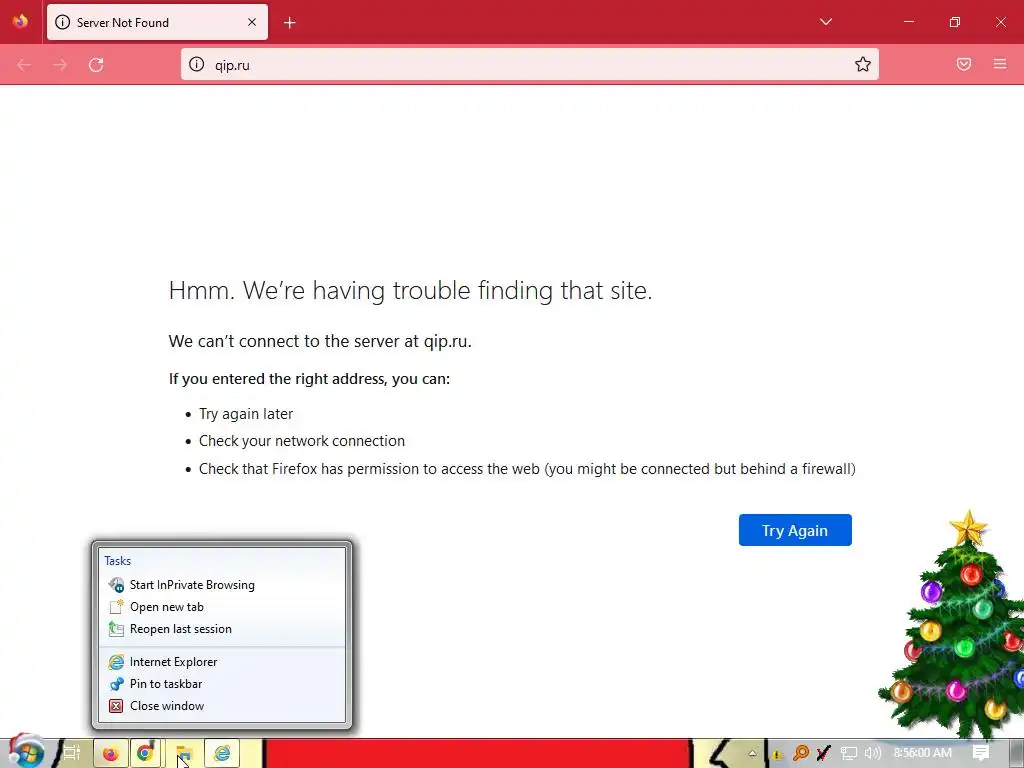This screenshot has width=1024, height=768.
Task: Open Chrome from the taskbar
Action: pos(146,754)
